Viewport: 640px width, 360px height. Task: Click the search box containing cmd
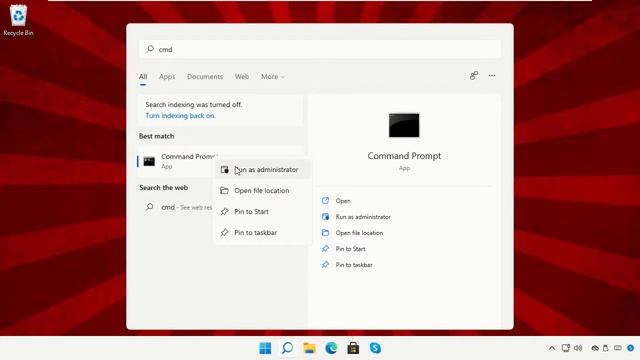(320, 49)
